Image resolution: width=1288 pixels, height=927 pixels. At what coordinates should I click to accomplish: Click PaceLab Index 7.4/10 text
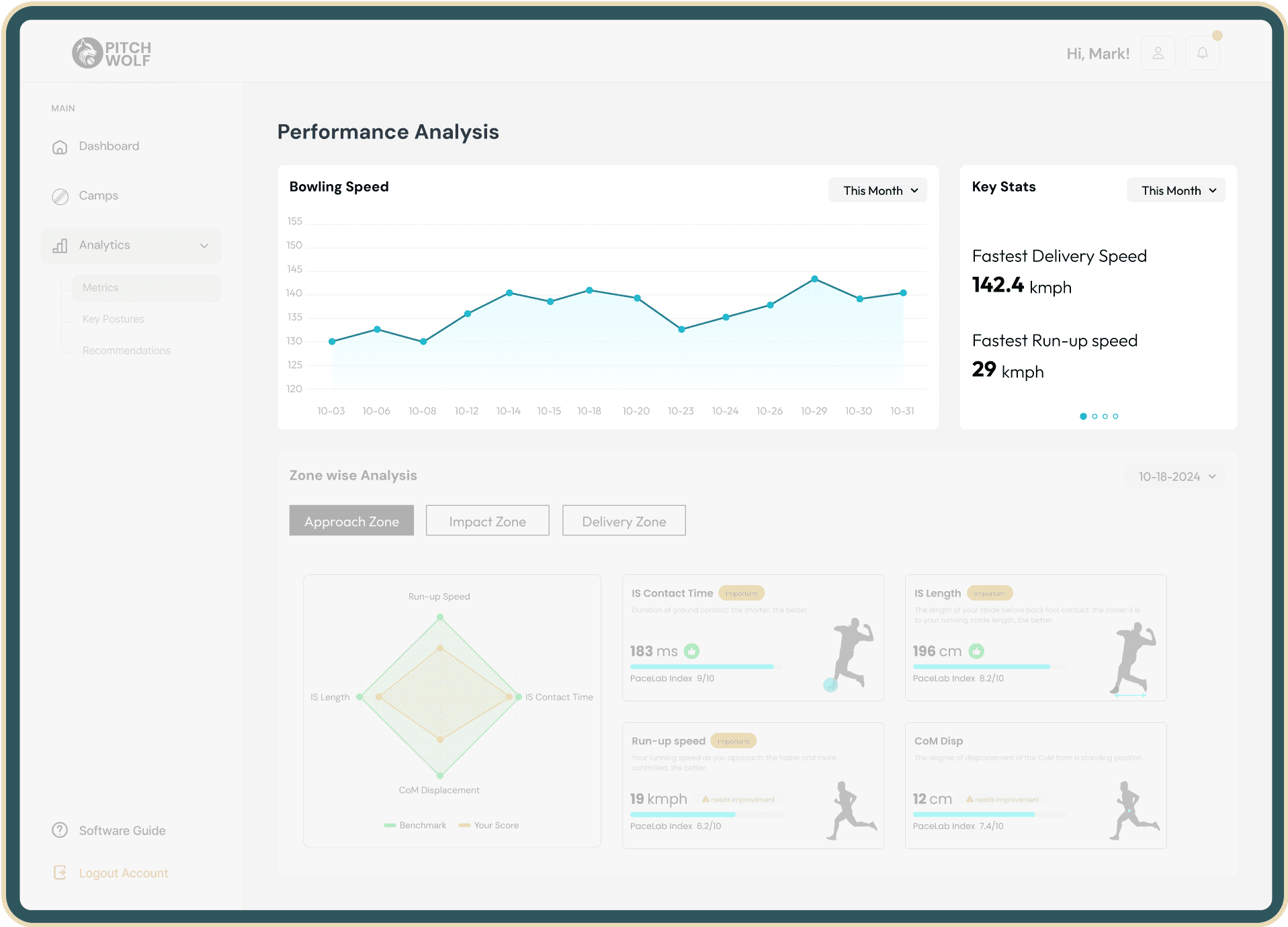958,826
